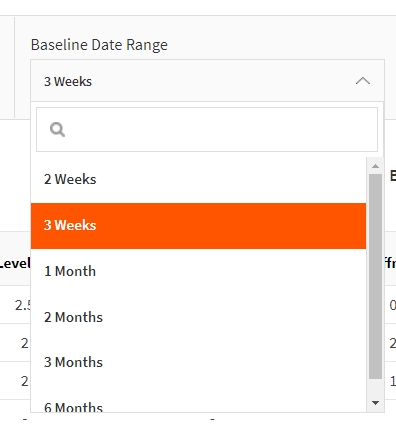Pick 2 Months from the list

click(x=198, y=317)
